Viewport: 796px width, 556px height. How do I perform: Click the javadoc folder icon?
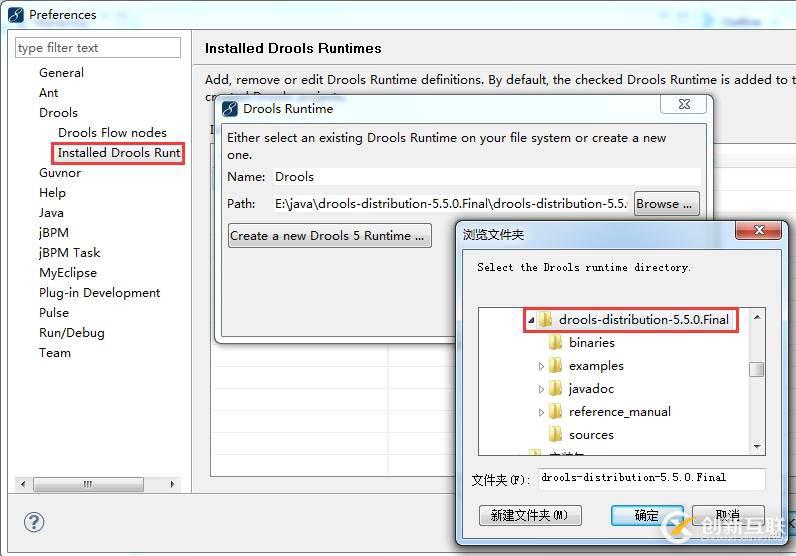(555, 388)
